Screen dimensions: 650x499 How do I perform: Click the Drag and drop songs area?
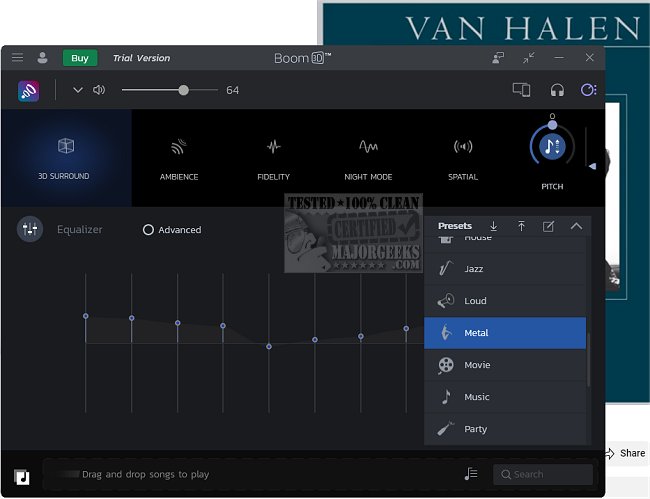pos(145,474)
